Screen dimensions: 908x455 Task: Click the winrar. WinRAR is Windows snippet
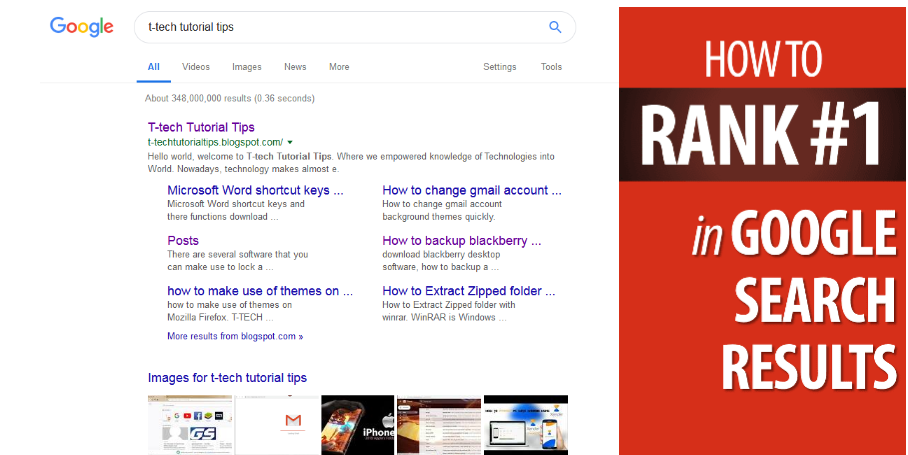coord(445,317)
